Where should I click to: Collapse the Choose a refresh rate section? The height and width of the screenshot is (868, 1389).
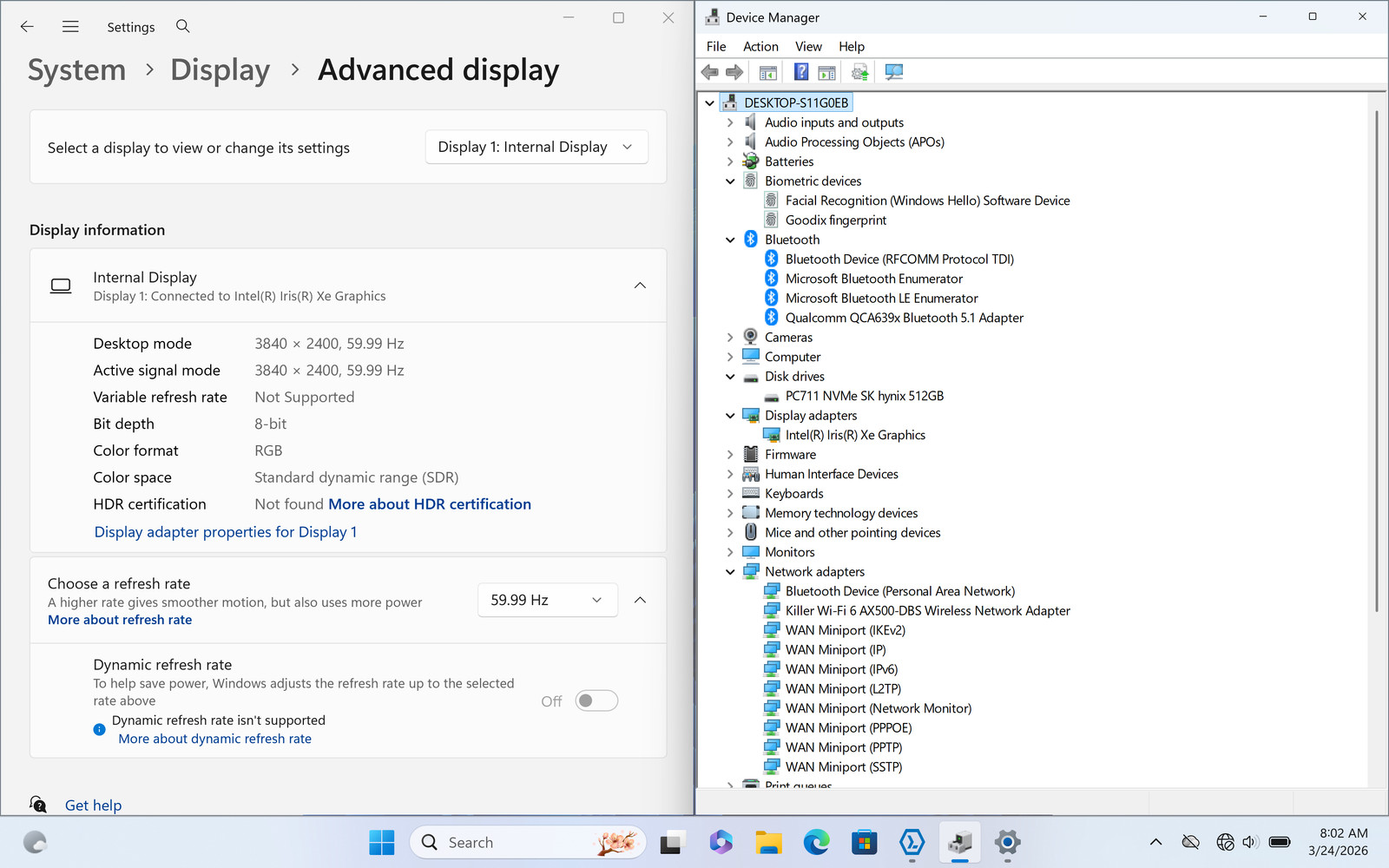click(x=640, y=600)
